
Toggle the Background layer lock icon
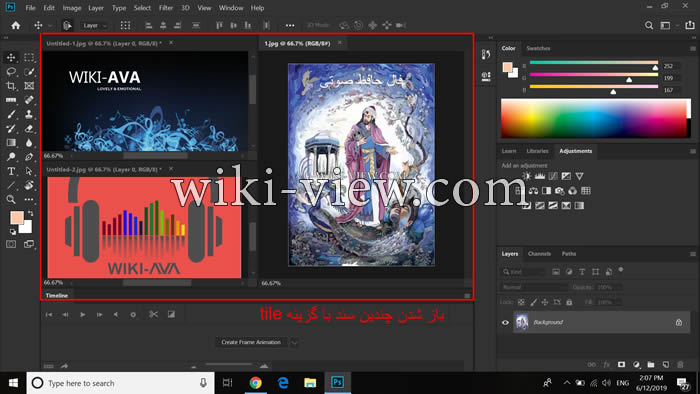click(679, 322)
